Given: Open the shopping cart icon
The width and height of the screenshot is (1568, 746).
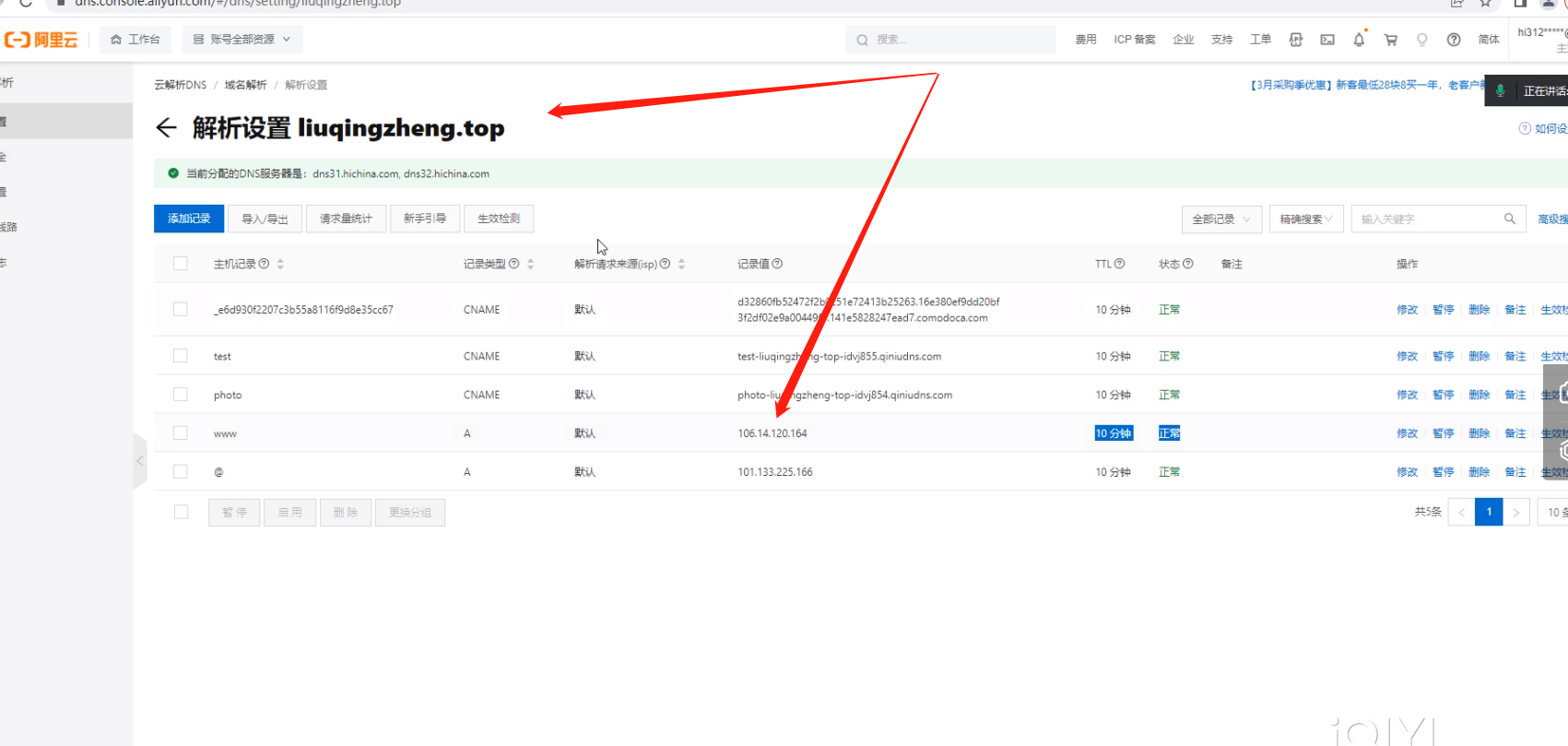Looking at the screenshot, I should pos(1391,40).
